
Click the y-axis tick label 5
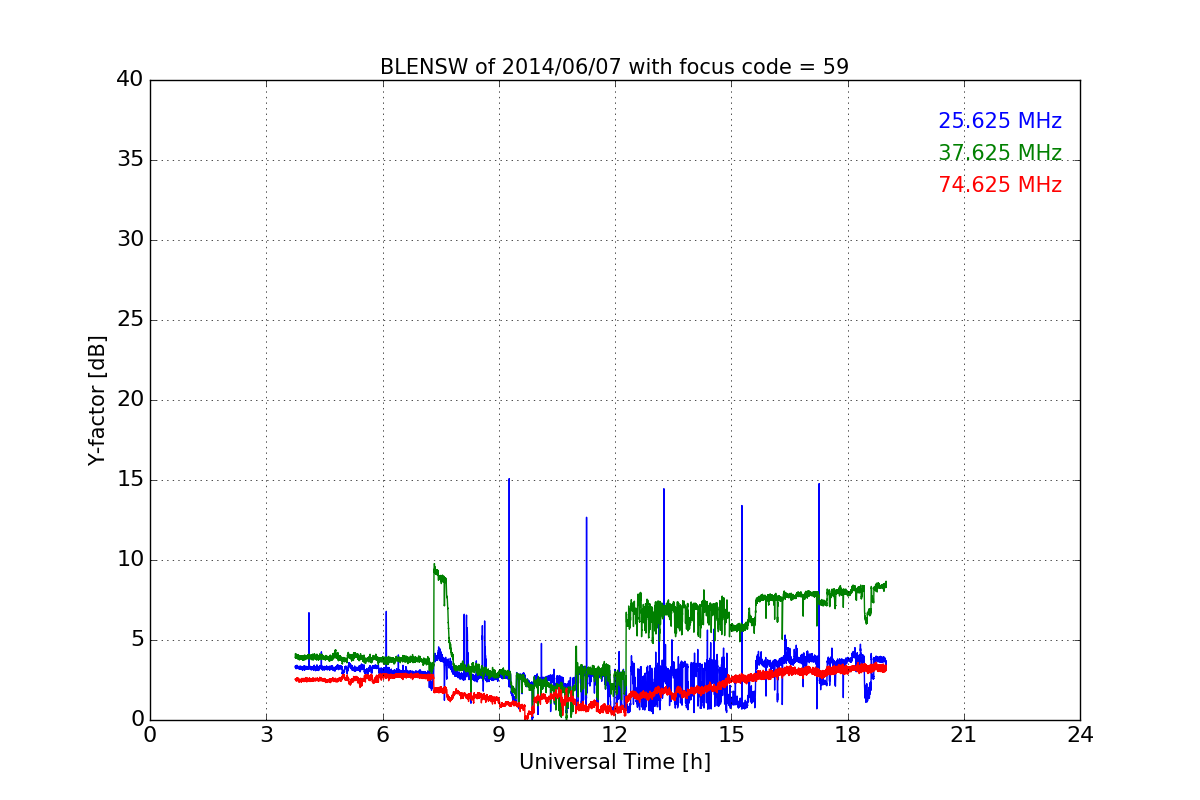tap(136, 640)
